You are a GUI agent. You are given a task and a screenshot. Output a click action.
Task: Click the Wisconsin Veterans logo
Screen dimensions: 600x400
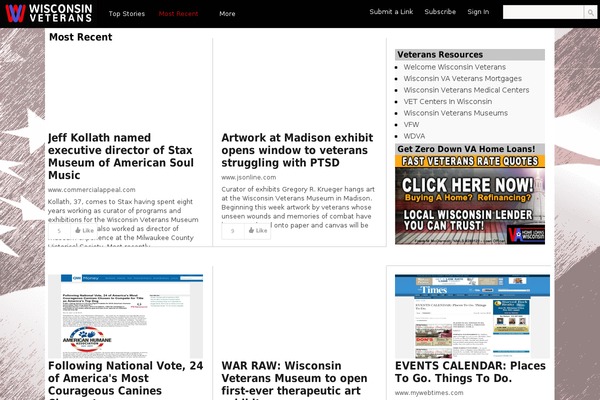tap(49, 13)
